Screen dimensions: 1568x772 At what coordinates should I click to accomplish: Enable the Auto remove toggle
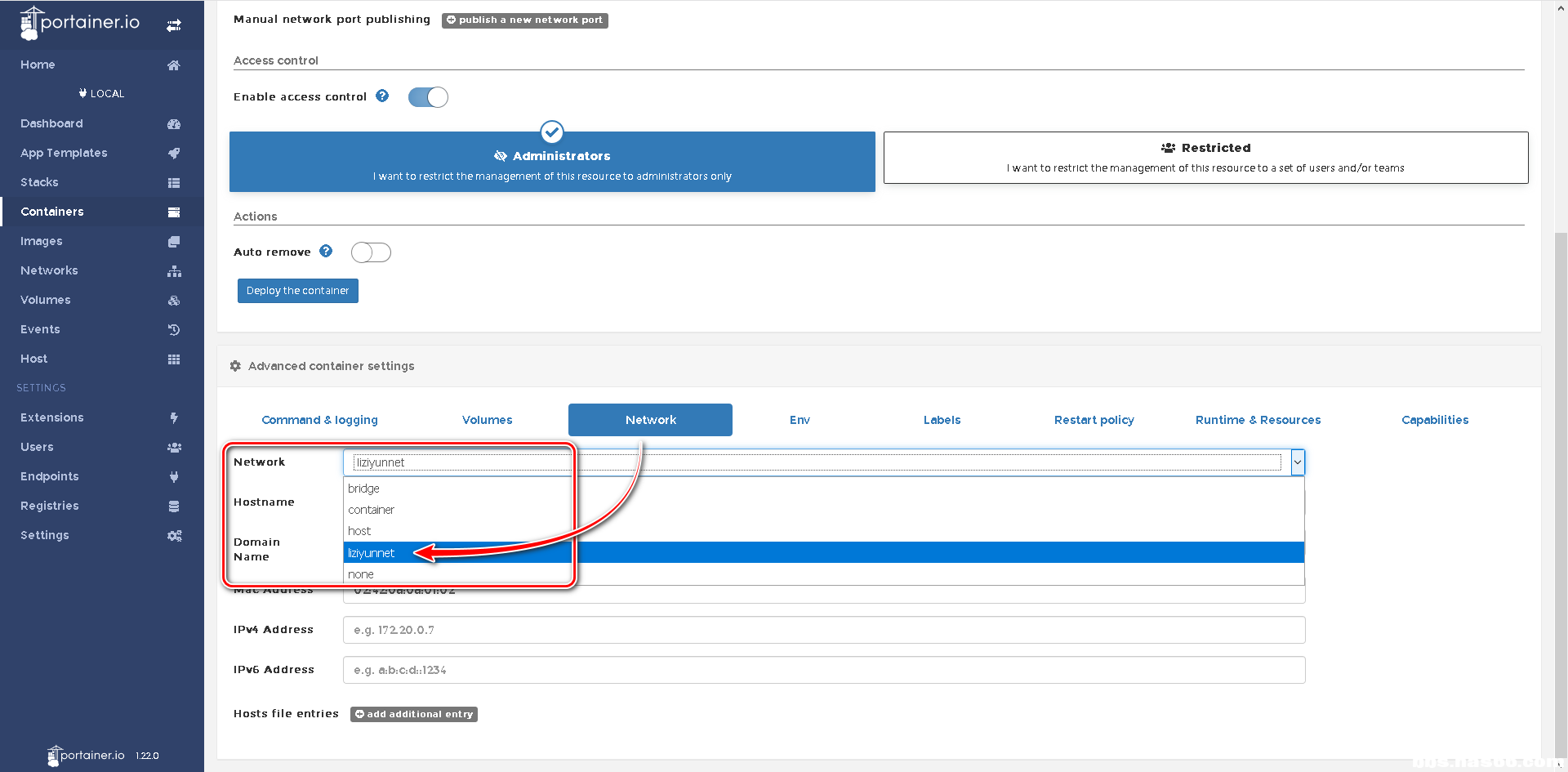[x=371, y=252]
